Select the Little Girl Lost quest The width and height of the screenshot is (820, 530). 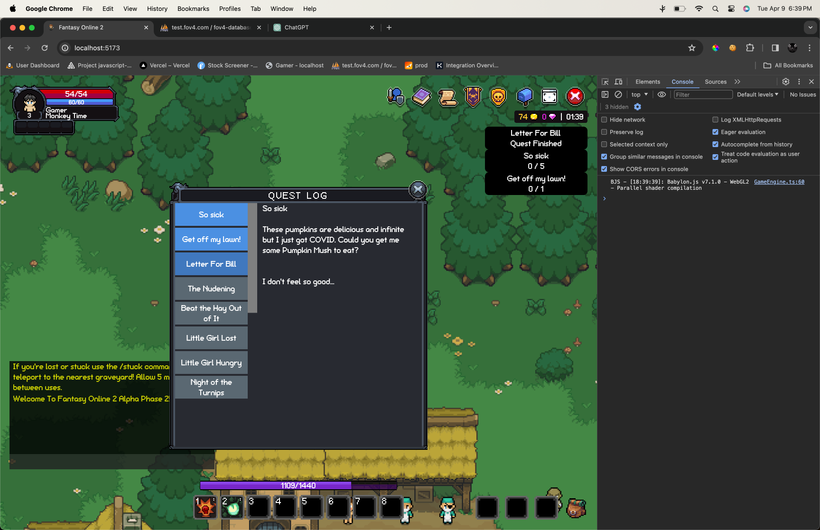pyautogui.click(x=211, y=338)
